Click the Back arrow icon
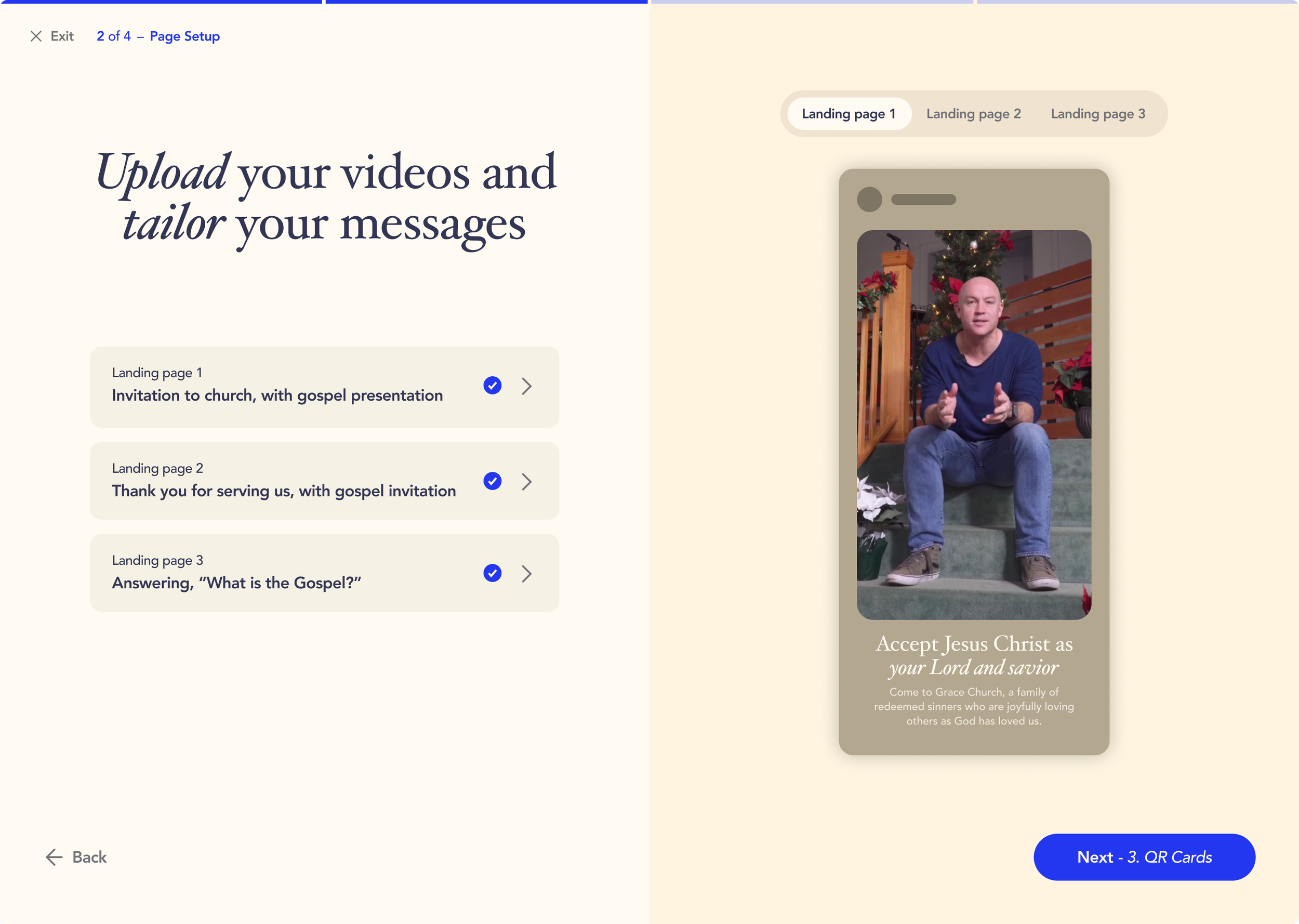 click(54, 857)
